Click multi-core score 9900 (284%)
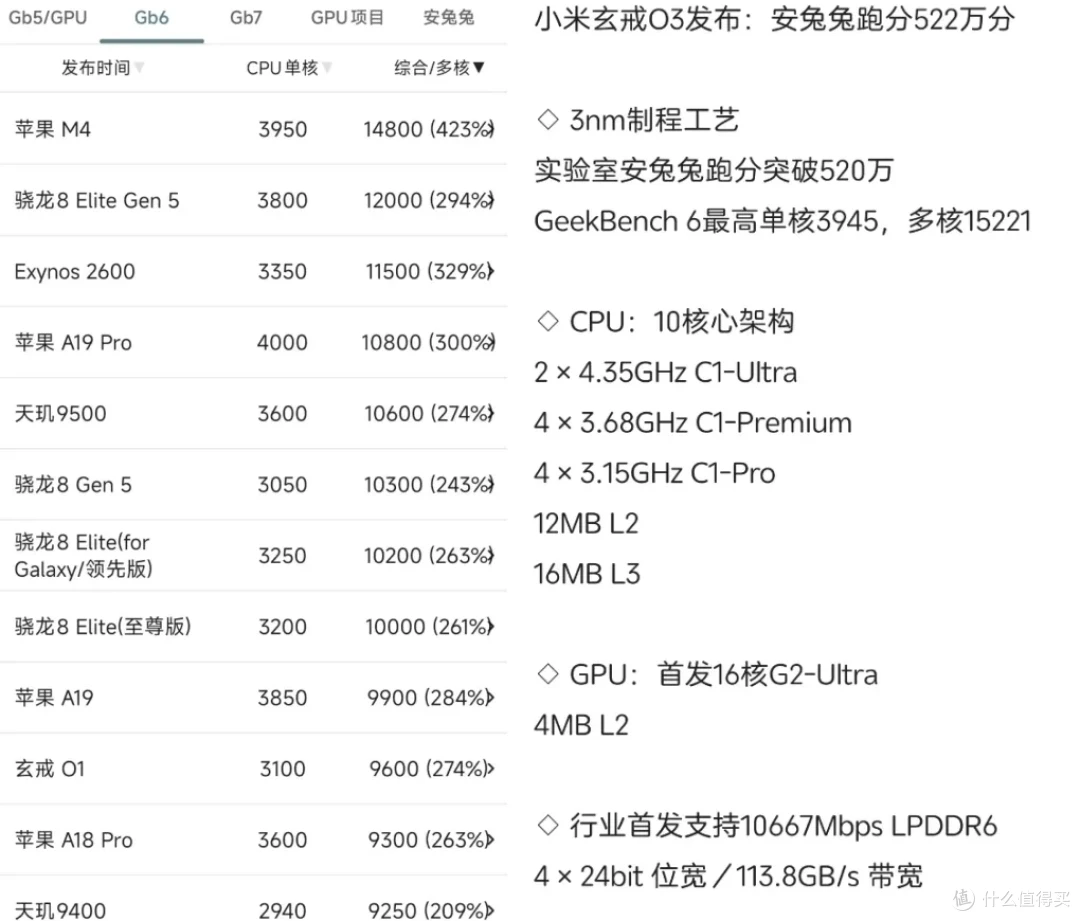Viewport: 1080px width, 921px height. click(x=426, y=698)
